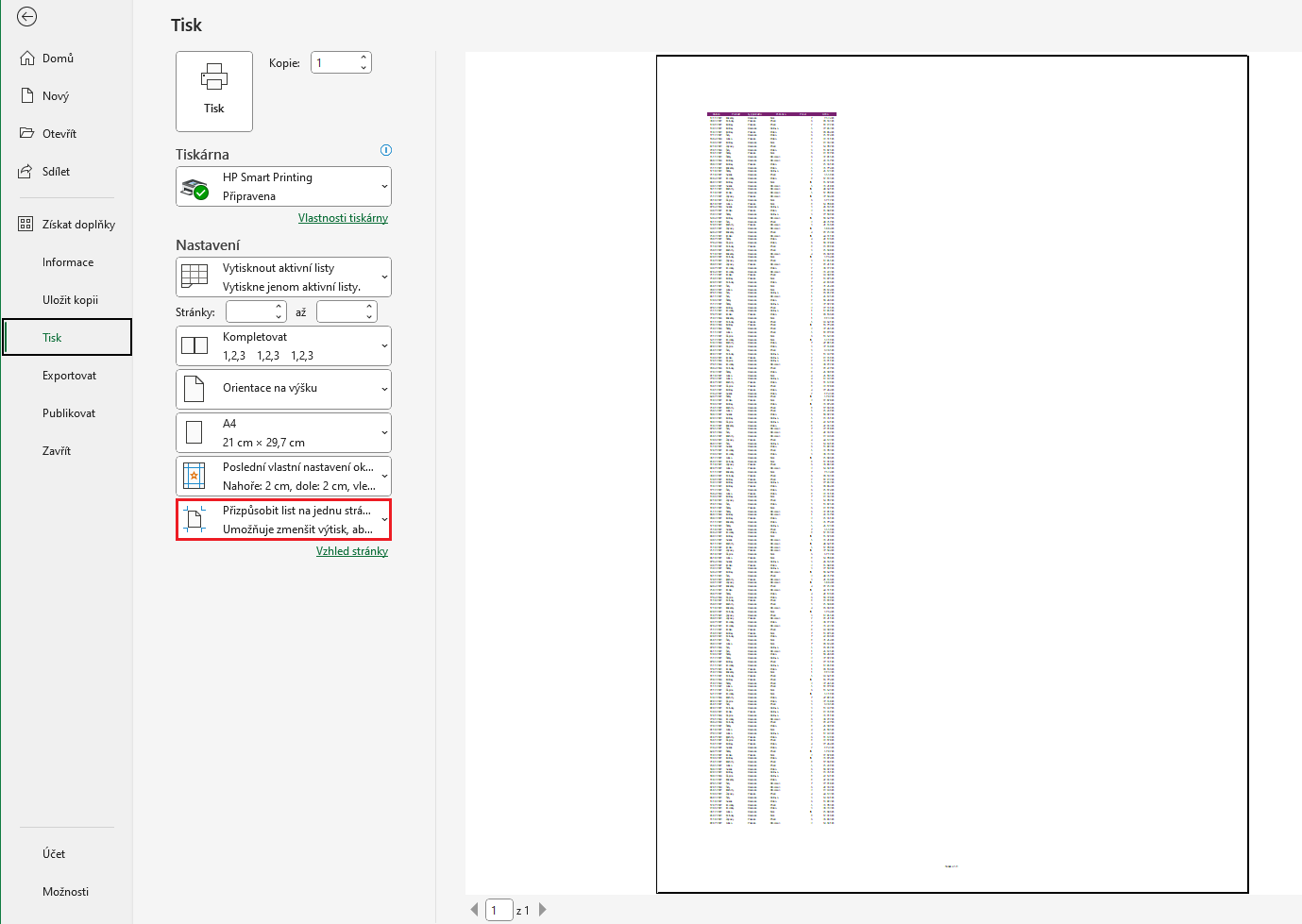Open the Přizpůsobit list na jednu stránku dropdown

pos(283,519)
